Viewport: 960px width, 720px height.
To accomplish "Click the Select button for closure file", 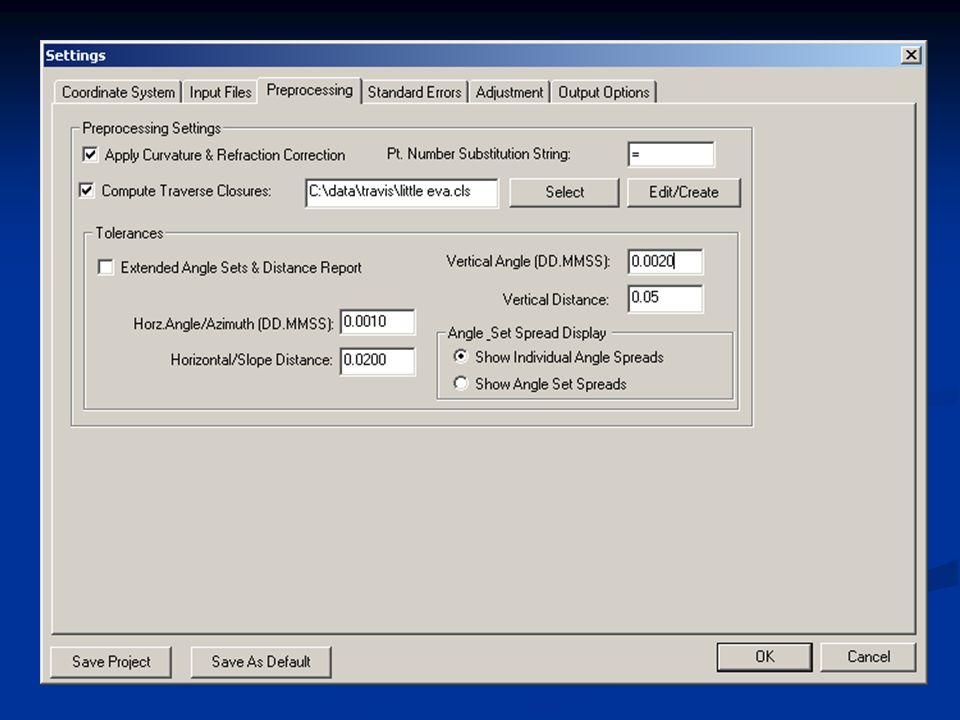I will point(564,192).
